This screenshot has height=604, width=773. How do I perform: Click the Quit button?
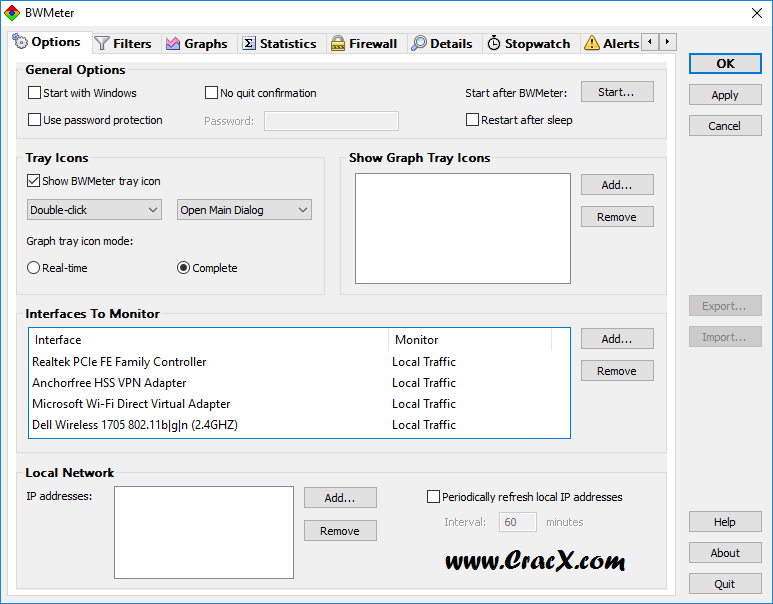pos(725,584)
